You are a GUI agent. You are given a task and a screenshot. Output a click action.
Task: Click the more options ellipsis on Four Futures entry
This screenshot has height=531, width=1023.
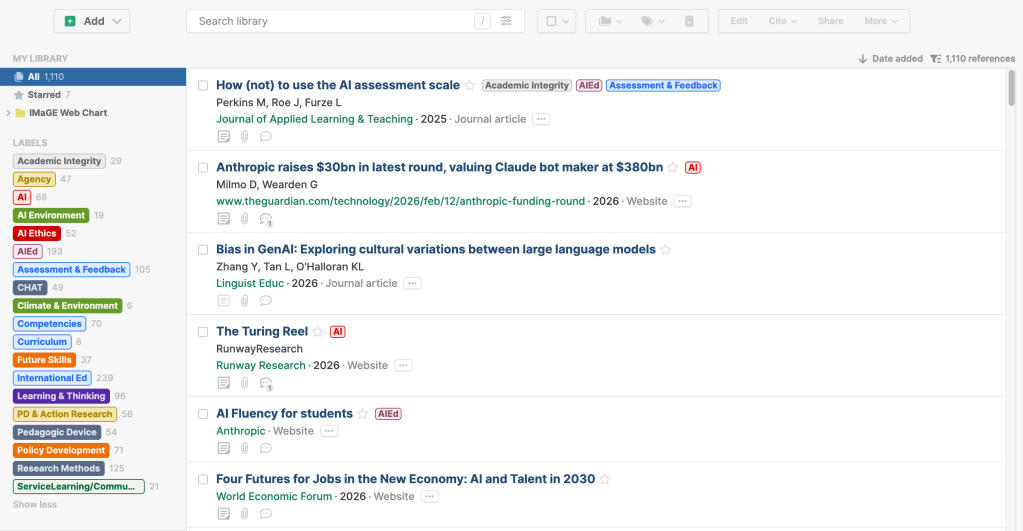(430, 496)
